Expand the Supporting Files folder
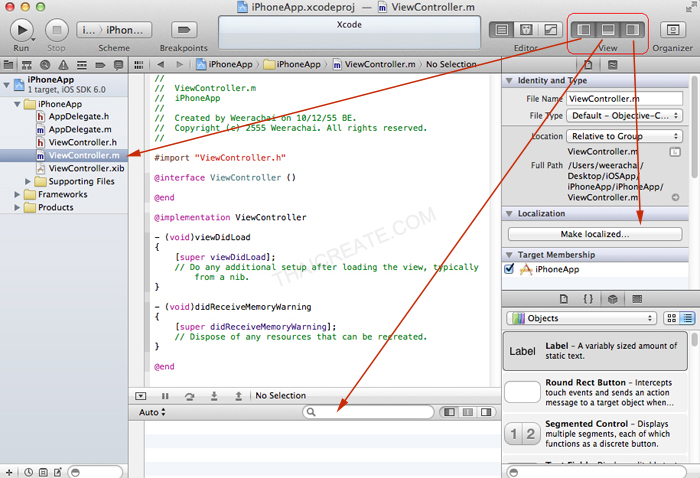The height and width of the screenshot is (478, 700). pos(28,182)
